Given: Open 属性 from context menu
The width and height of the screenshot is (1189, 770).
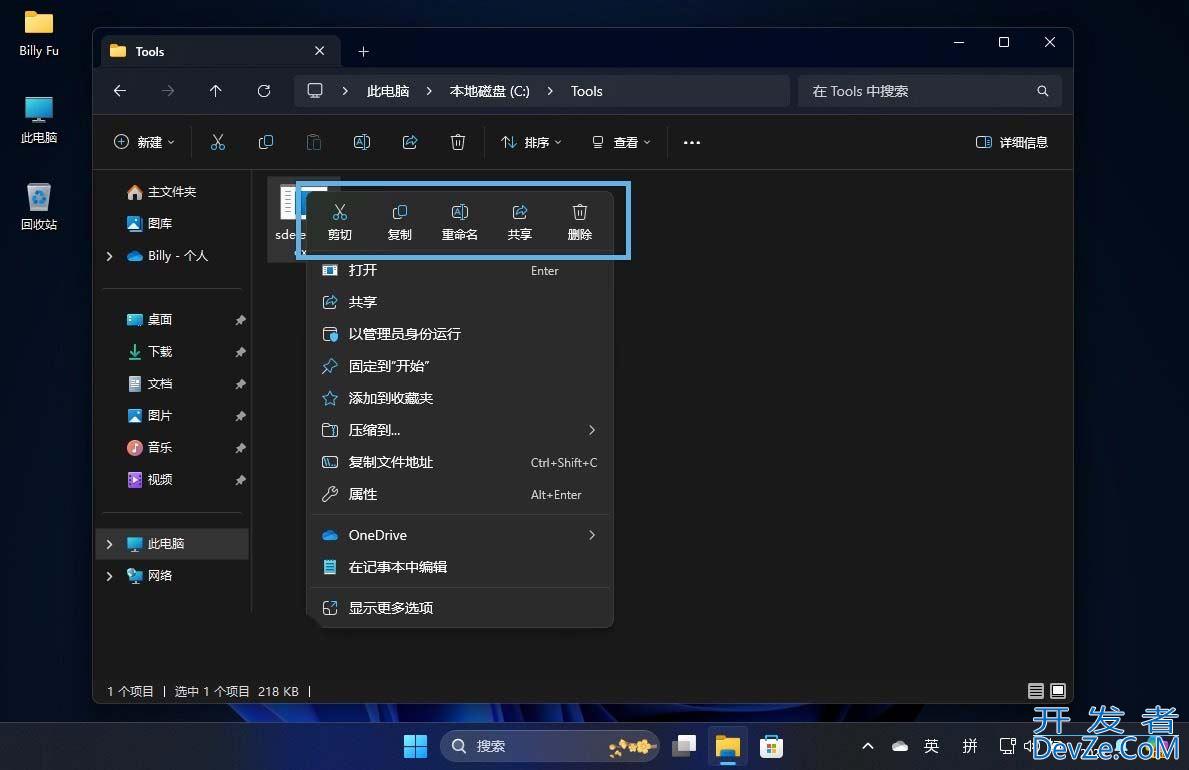Looking at the screenshot, I should 461,495.
